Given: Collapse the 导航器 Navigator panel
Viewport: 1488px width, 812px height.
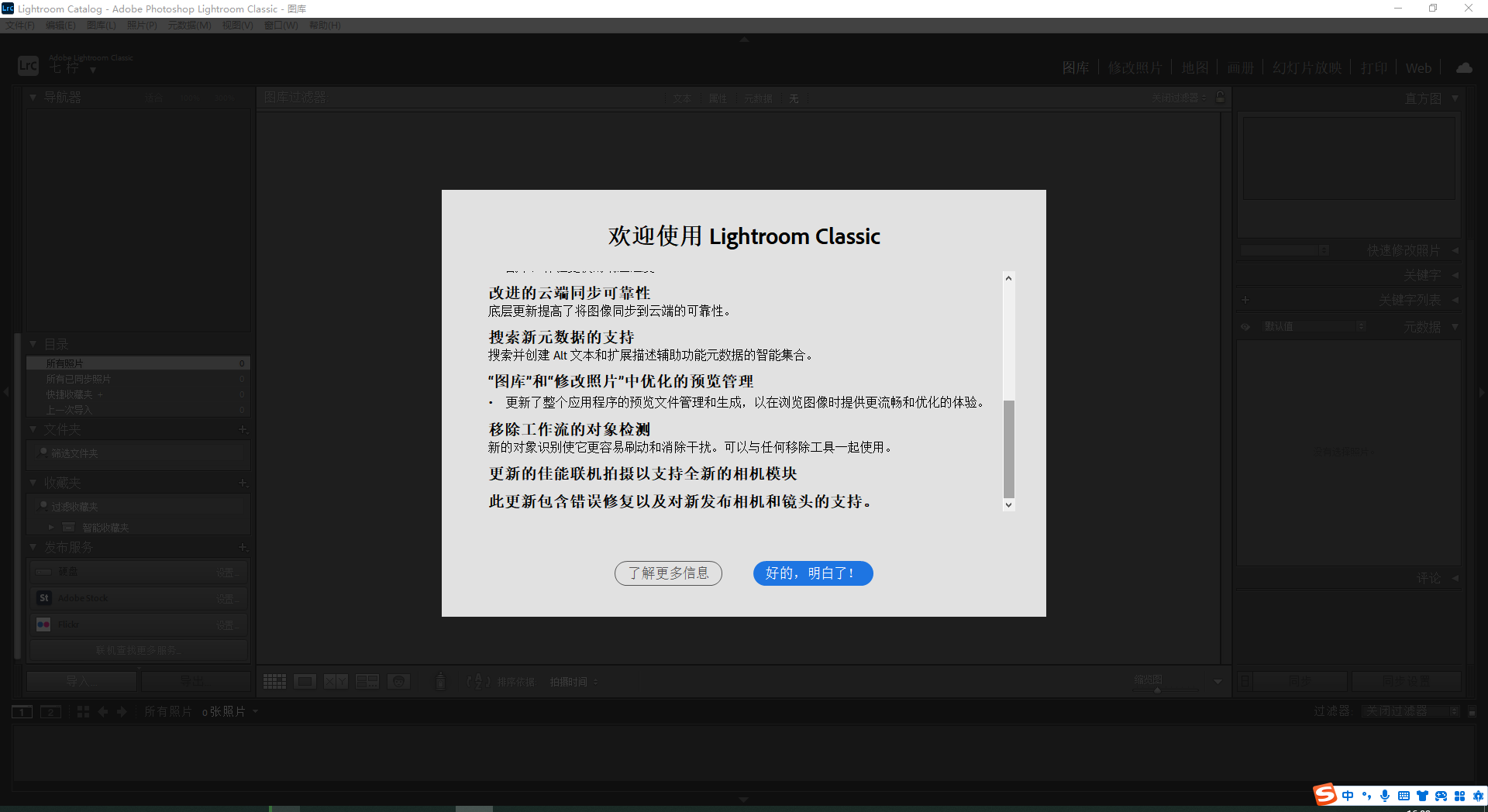Looking at the screenshot, I should pos(33,98).
